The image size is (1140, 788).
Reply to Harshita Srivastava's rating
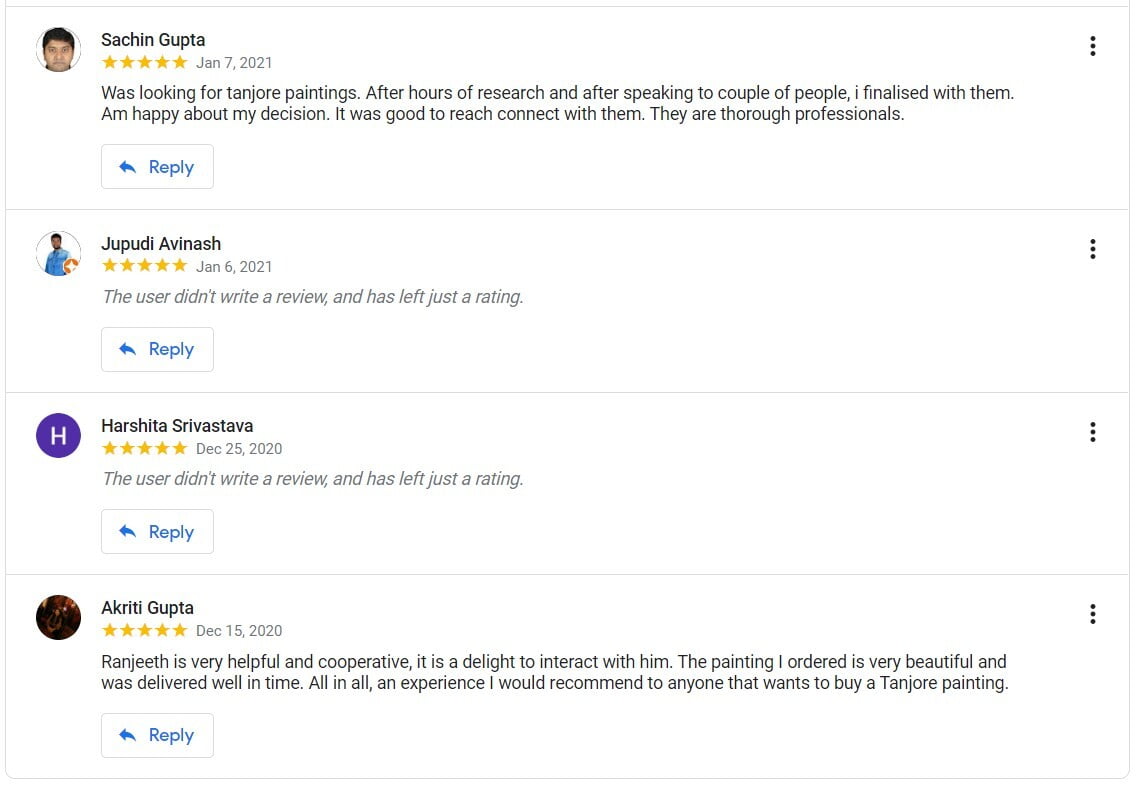point(157,532)
